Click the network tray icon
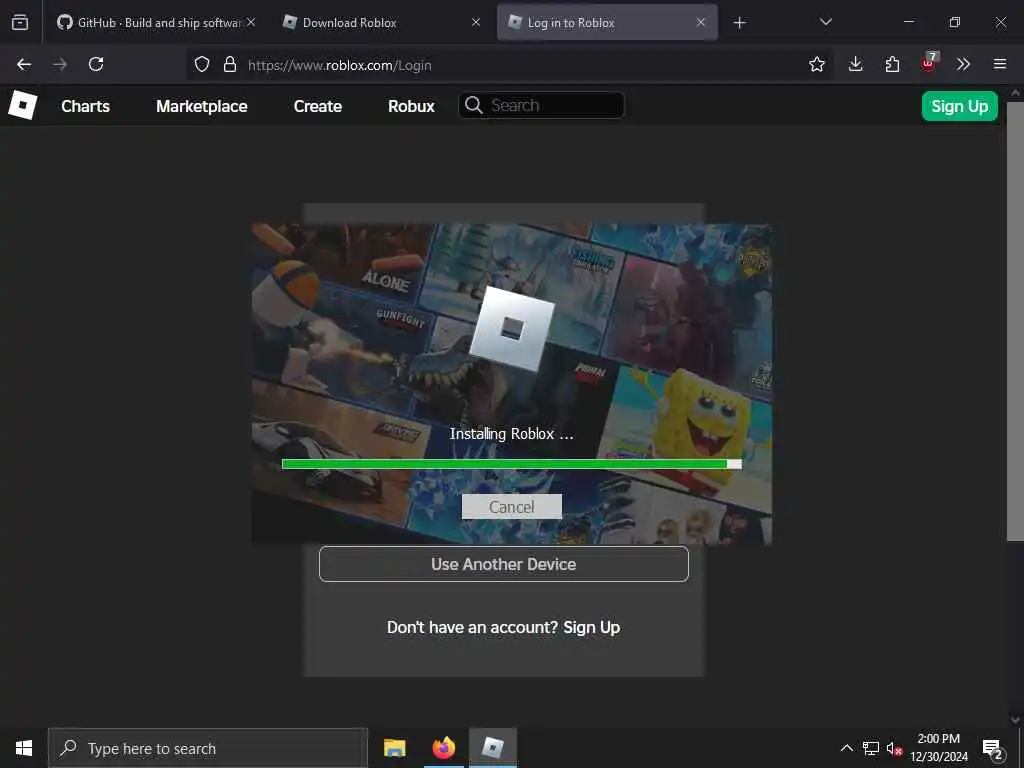The height and width of the screenshot is (768, 1024). click(x=871, y=748)
